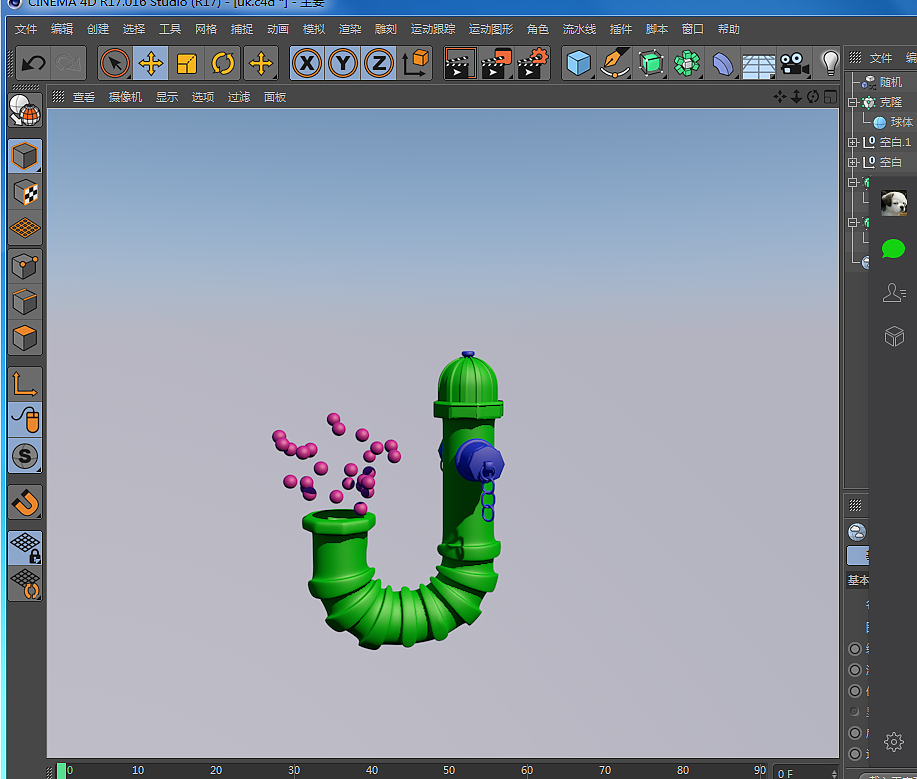Switch to Texture mode
The image size is (917, 779).
25,192
